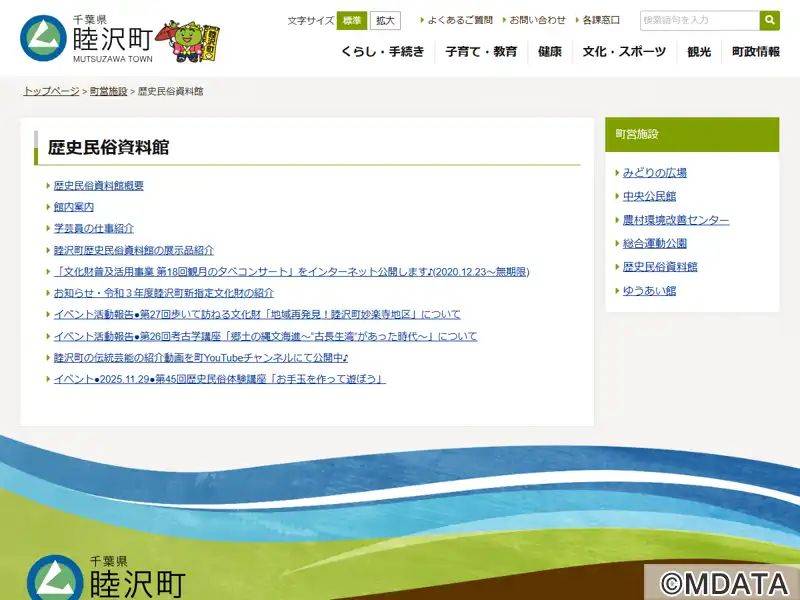Open the お問い合わせ link

click(537, 20)
